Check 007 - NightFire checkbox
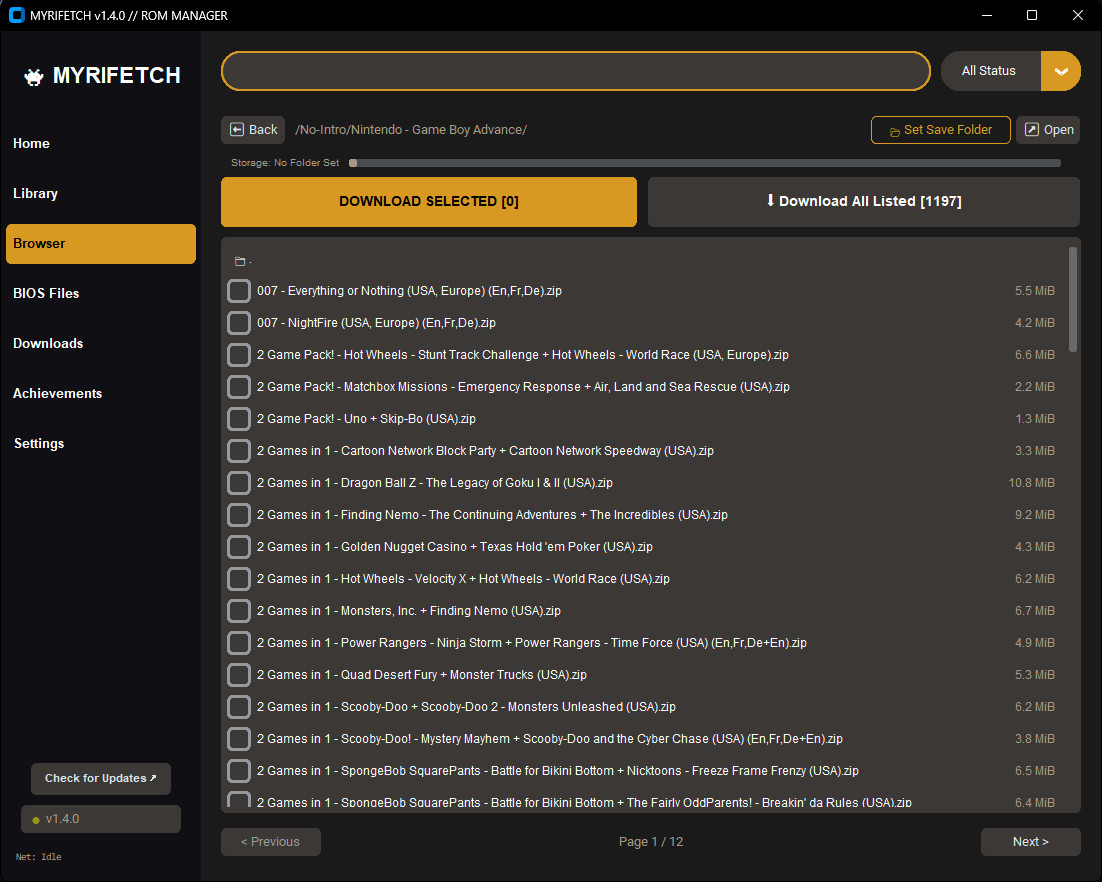 coord(239,323)
